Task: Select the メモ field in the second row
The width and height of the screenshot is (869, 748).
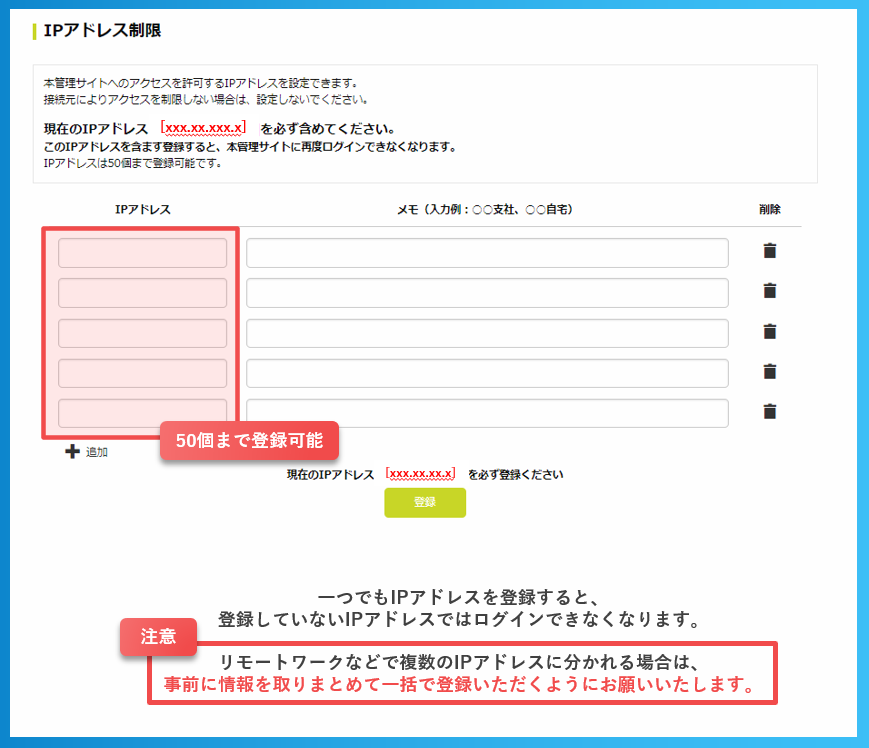Action: pyautogui.click(x=487, y=293)
